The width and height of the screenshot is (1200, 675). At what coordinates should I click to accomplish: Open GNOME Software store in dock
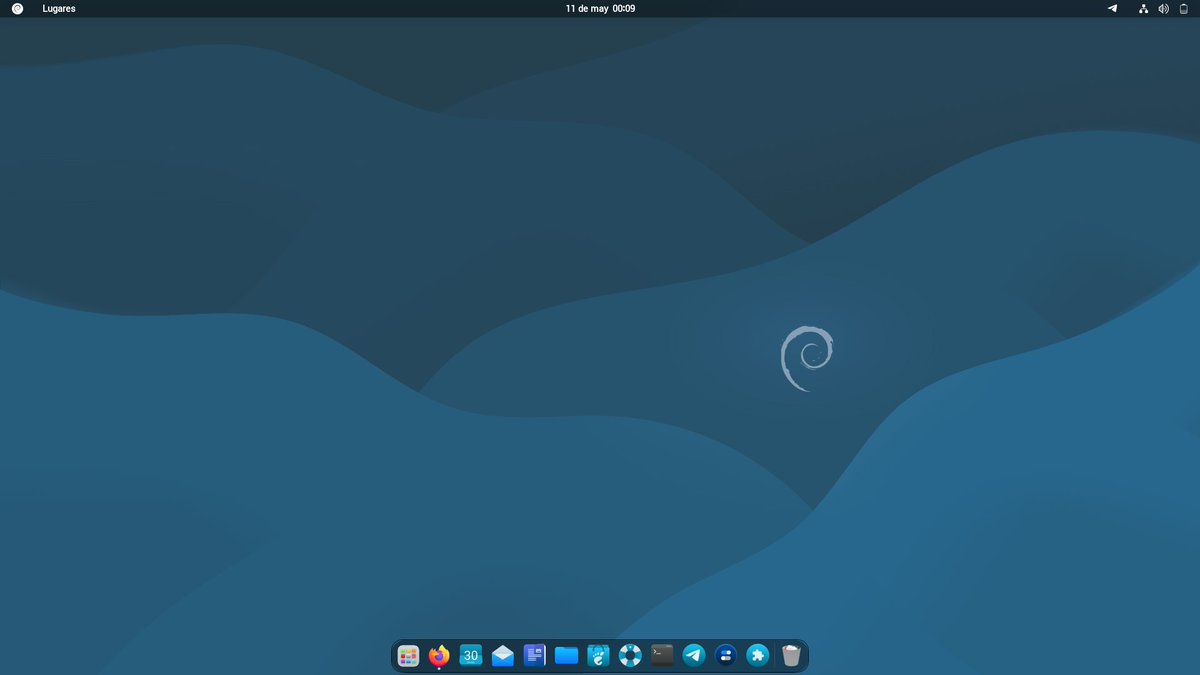click(598, 656)
